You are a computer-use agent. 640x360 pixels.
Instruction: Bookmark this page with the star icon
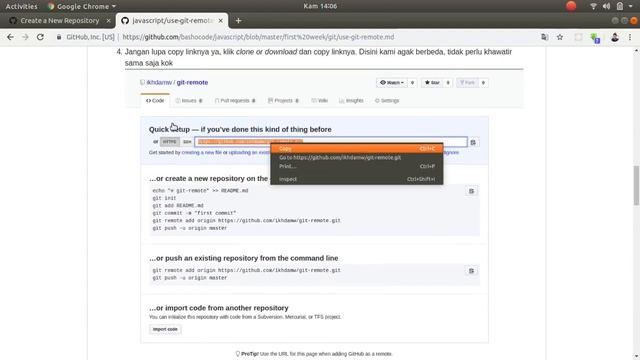(x=560, y=37)
